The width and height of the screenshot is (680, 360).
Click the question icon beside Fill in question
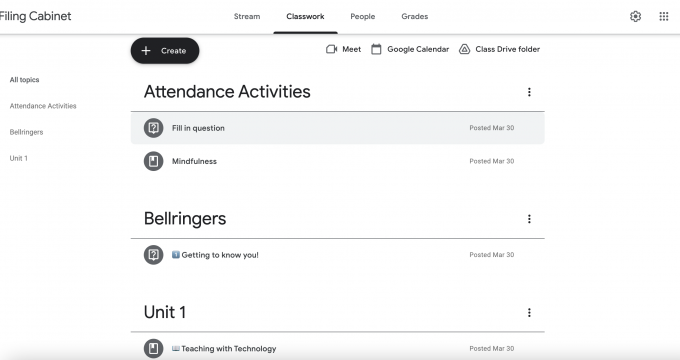click(x=154, y=128)
